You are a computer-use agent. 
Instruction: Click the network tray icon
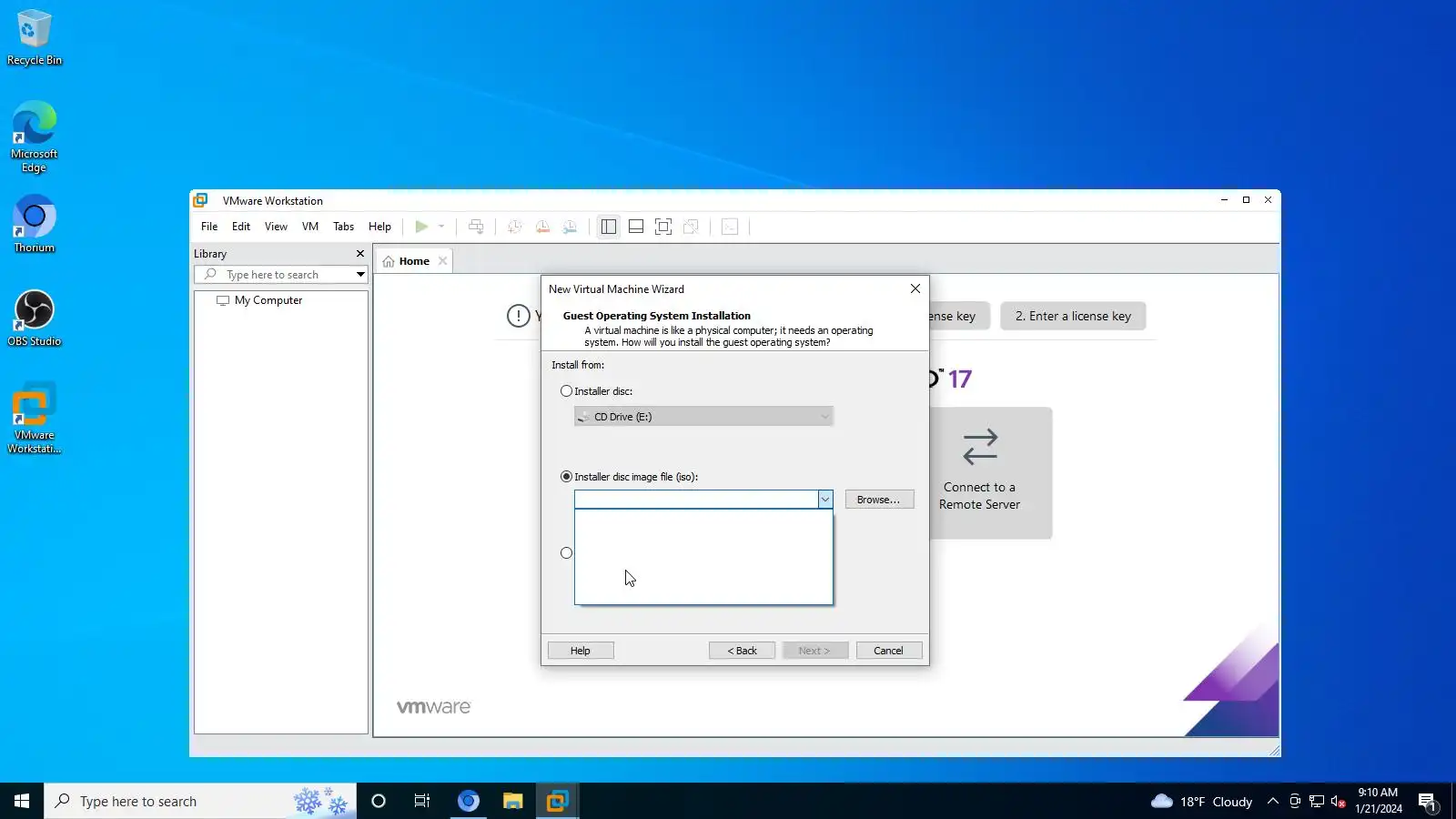tap(1317, 802)
